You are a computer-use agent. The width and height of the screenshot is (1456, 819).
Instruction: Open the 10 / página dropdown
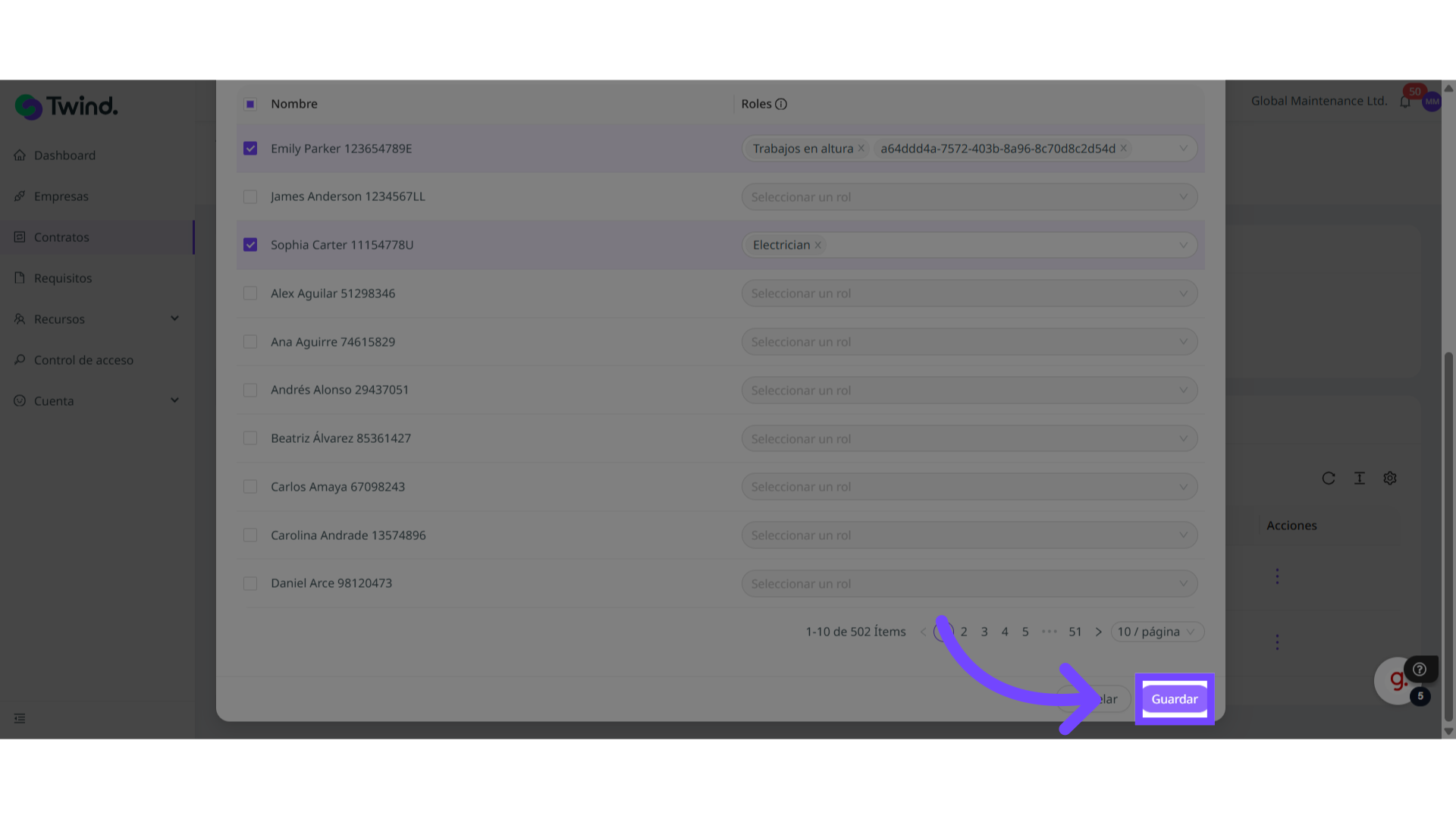1156,632
